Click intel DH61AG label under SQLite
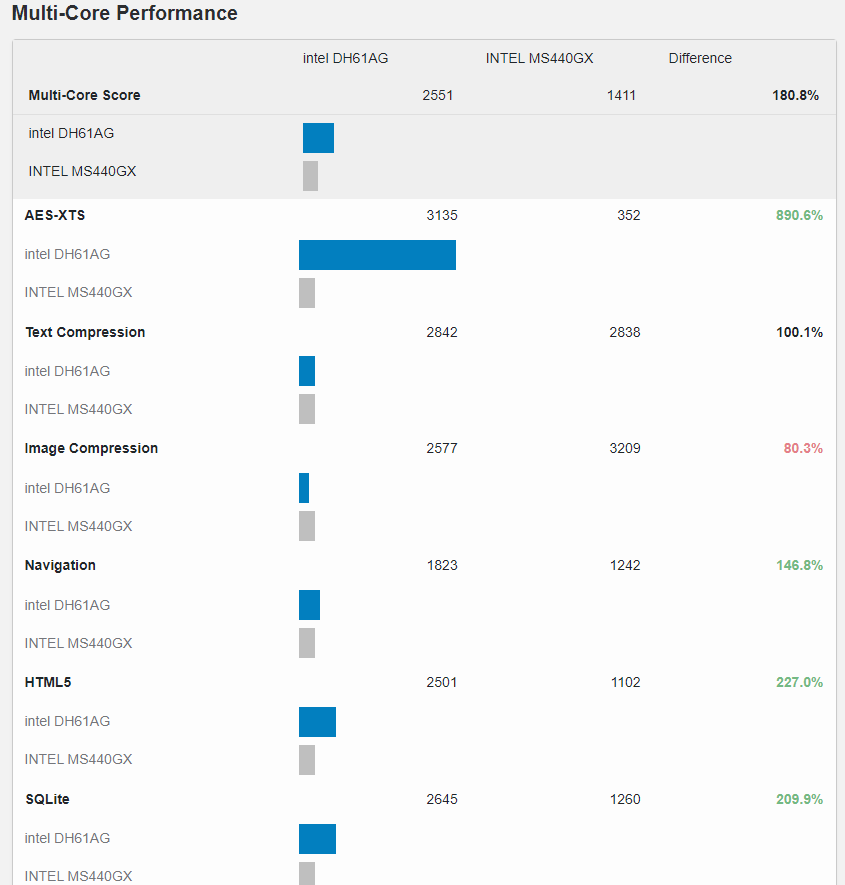 [67, 838]
